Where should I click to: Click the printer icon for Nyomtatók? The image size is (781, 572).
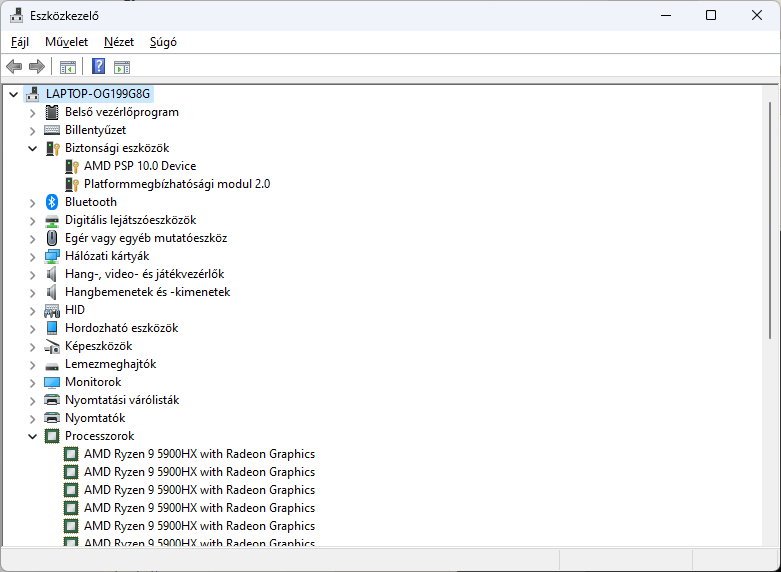point(52,418)
